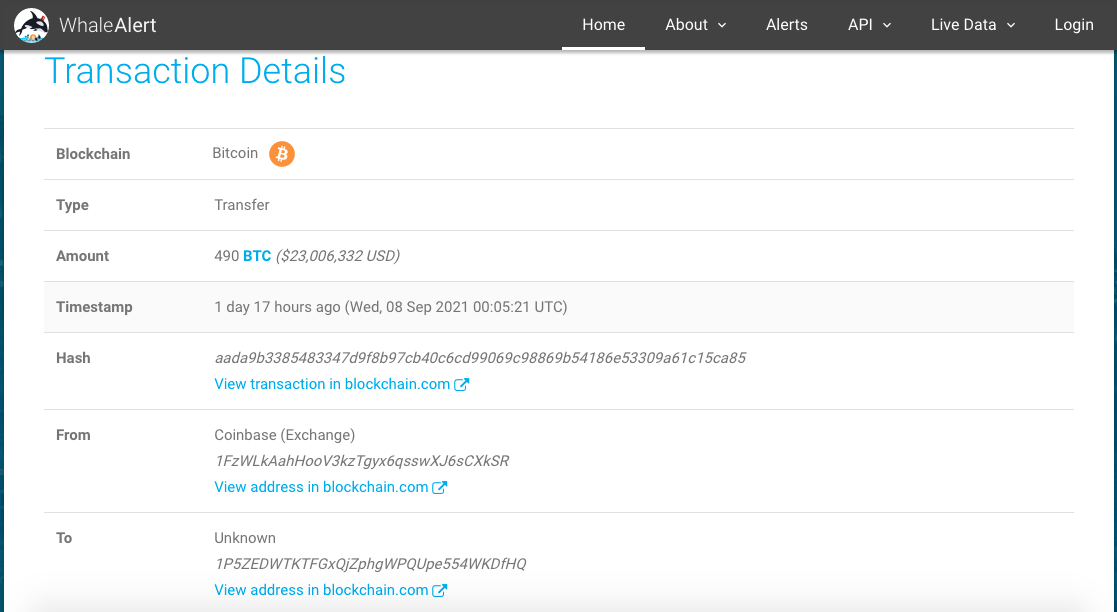
Task: Click external-link icon in the From row
Action: click(440, 487)
